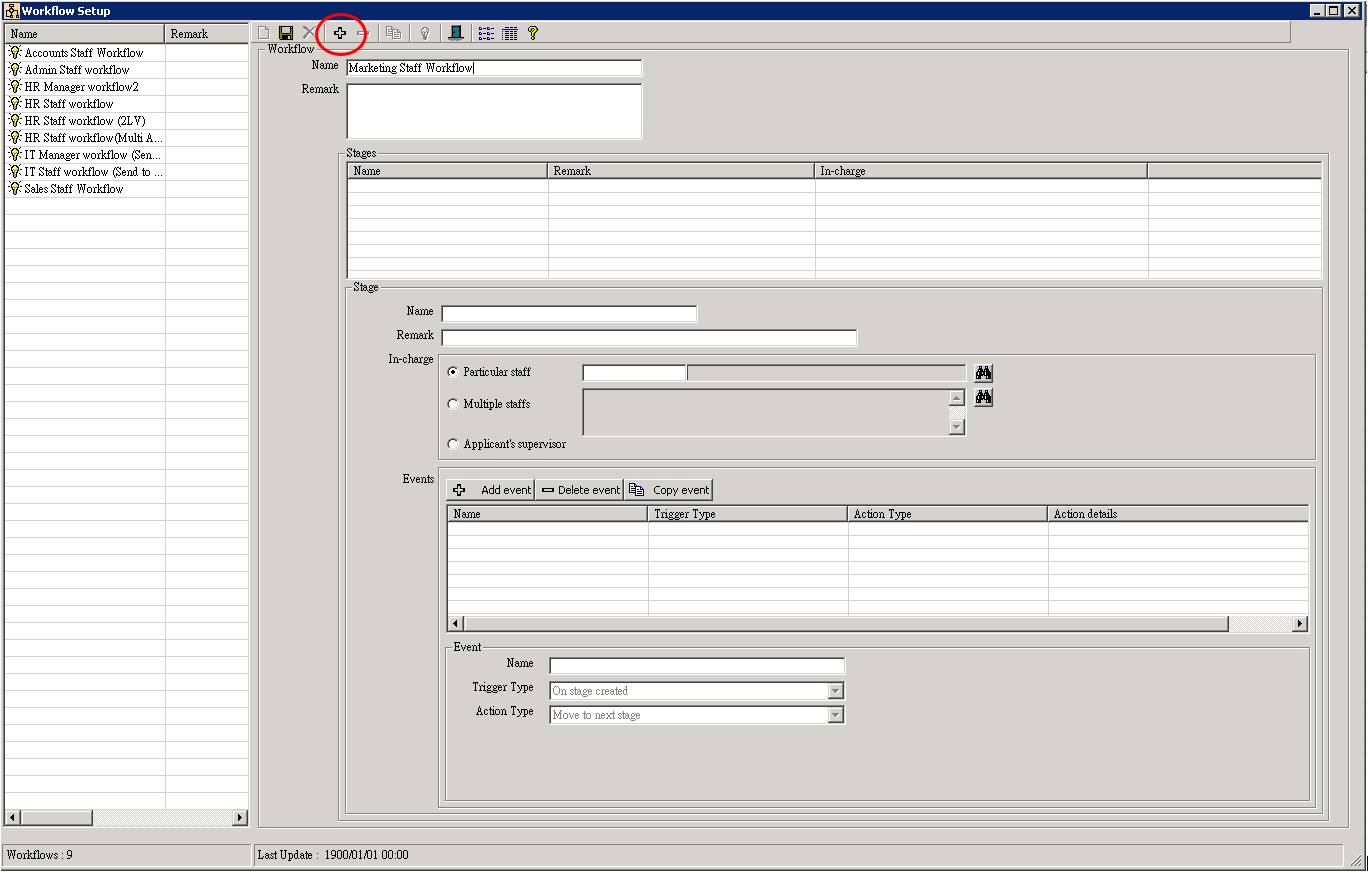
Task: Click workflow list Remark column header
Action: pyautogui.click(x=207, y=34)
